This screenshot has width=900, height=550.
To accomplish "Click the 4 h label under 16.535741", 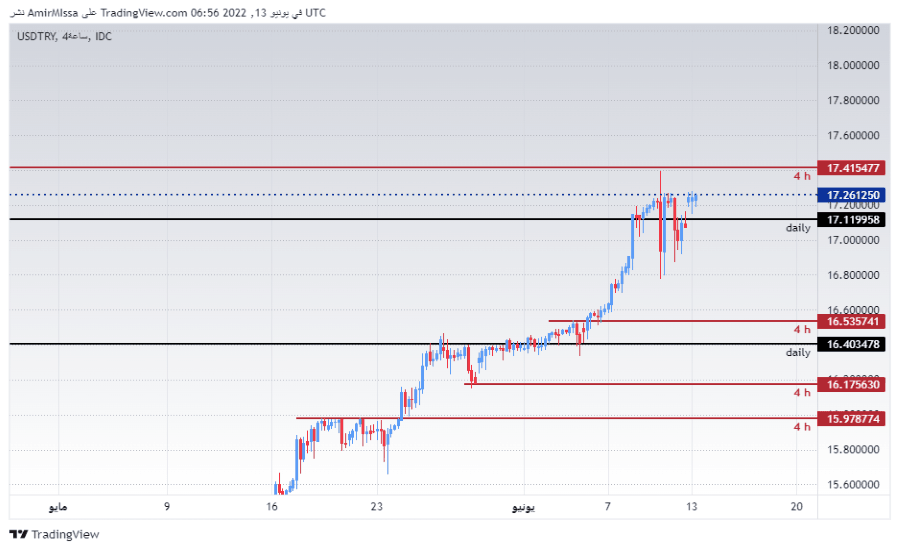I will click(802, 329).
